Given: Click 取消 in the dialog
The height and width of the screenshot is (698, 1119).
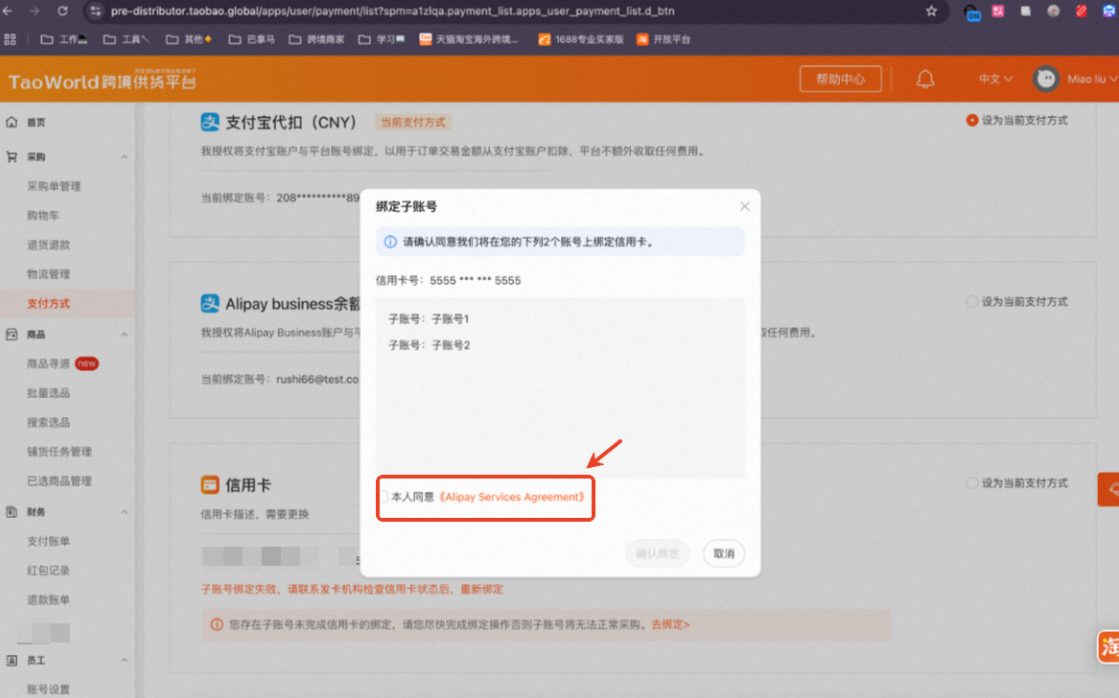Looking at the screenshot, I should click(x=724, y=554).
